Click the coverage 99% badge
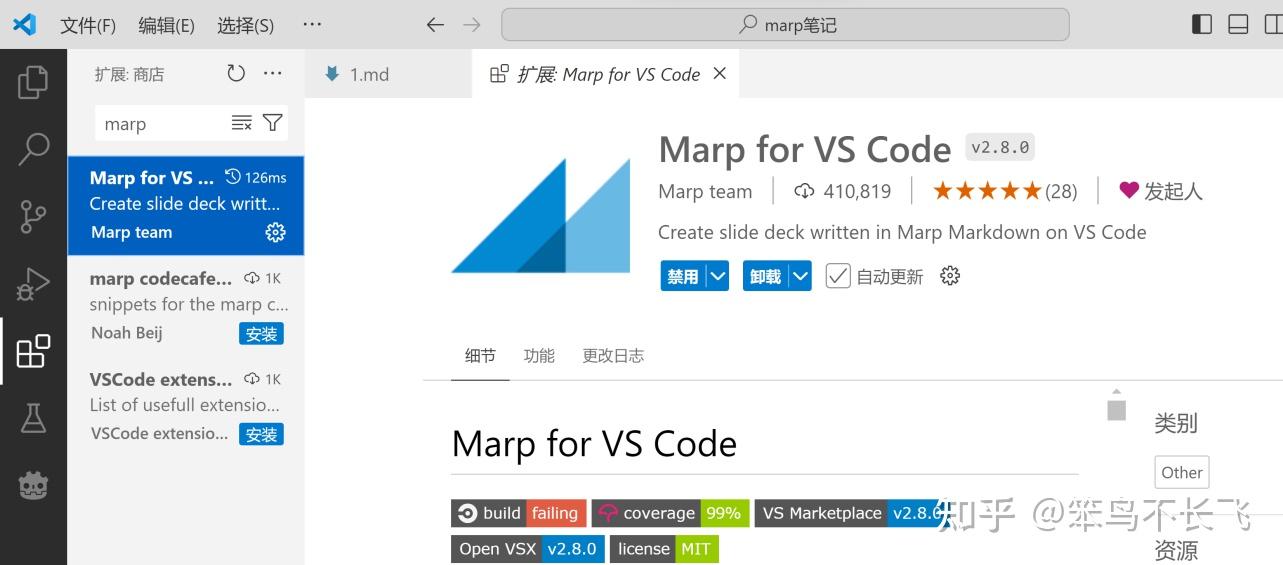1283x565 pixels. [670, 513]
